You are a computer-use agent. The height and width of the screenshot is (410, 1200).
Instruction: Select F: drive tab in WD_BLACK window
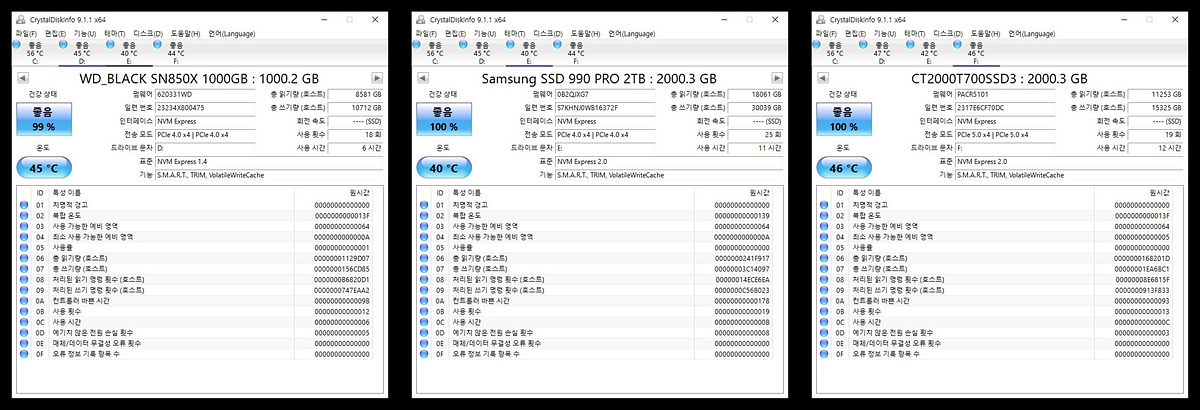pyautogui.click(x=176, y=53)
